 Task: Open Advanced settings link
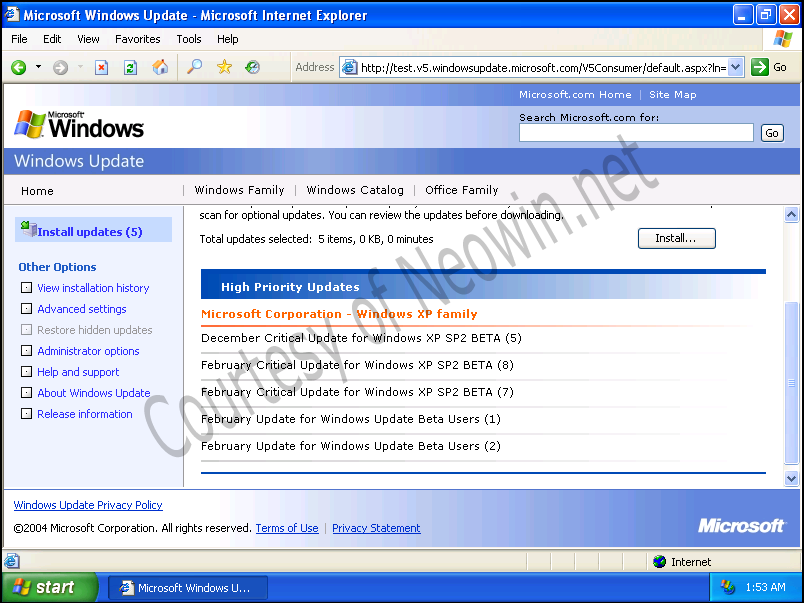click(82, 309)
